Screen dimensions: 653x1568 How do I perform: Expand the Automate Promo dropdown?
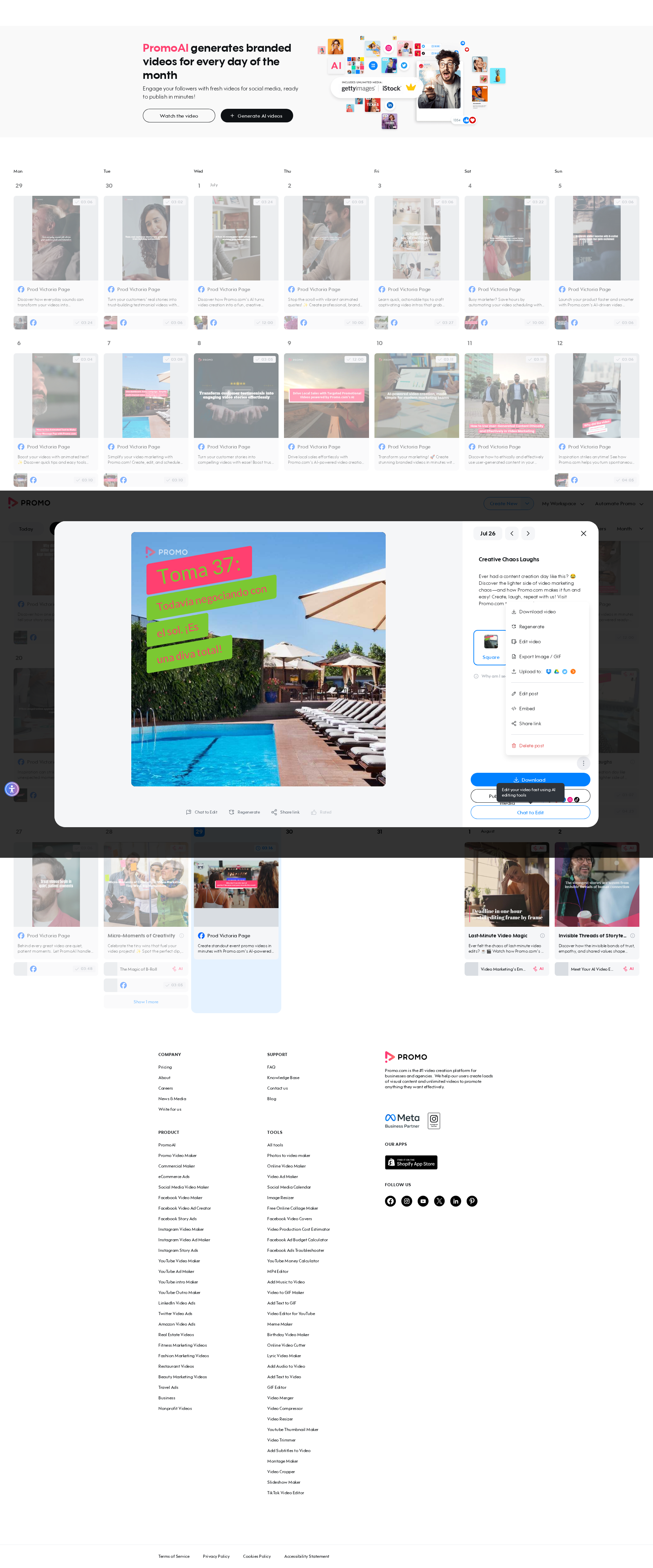pyautogui.click(x=619, y=504)
